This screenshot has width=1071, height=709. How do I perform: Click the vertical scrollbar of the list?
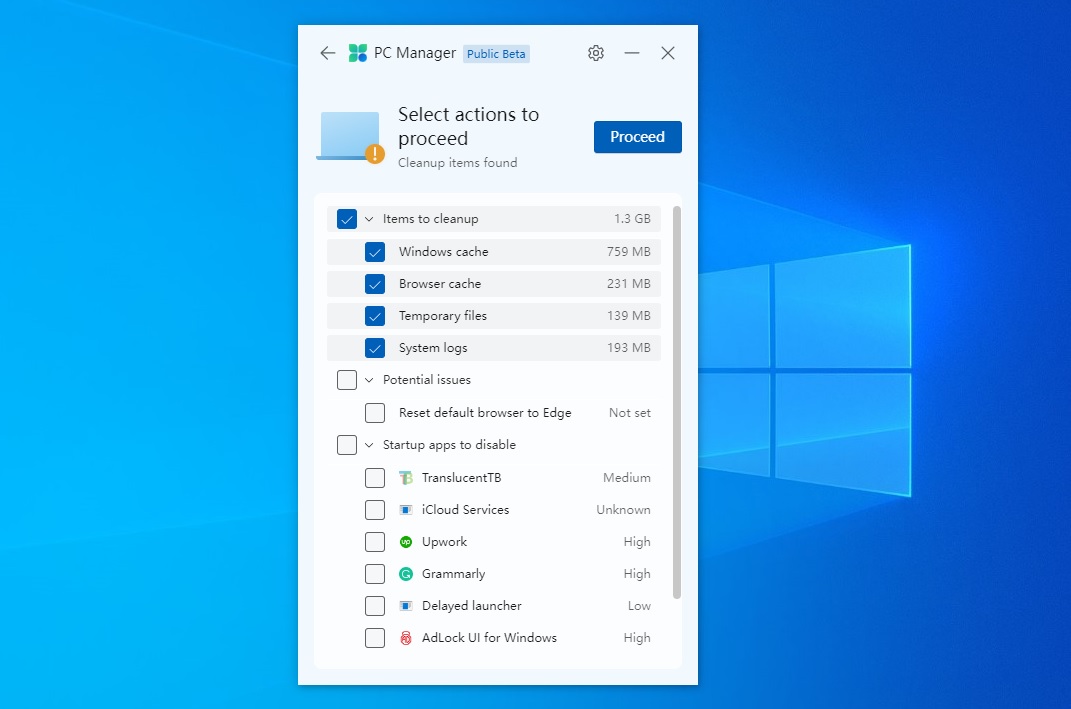coord(677,402)
